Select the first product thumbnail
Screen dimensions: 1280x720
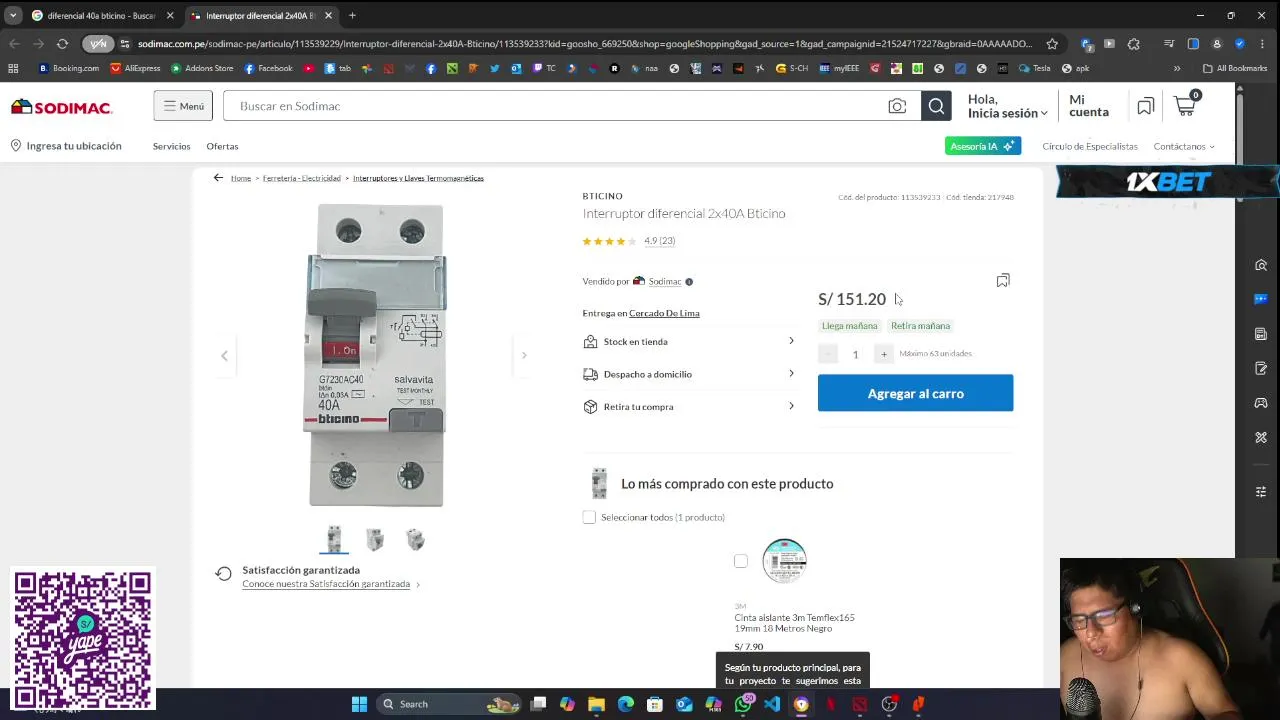click(334, 539)
